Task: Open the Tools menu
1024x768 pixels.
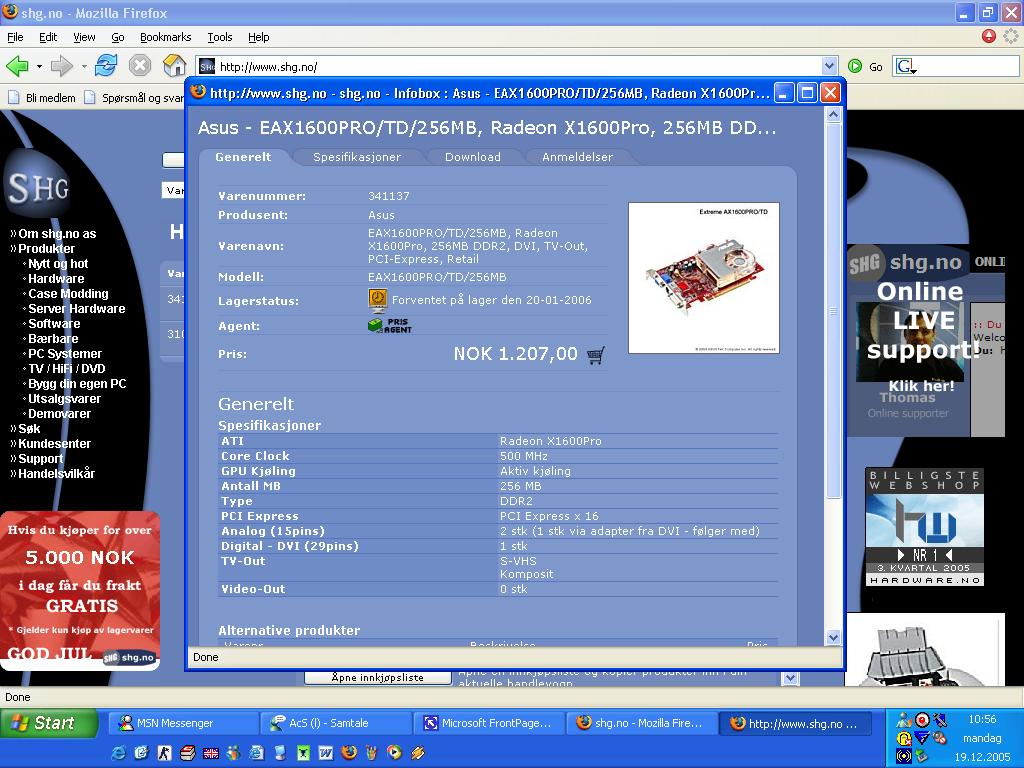Action: click(x=219, y=37)
